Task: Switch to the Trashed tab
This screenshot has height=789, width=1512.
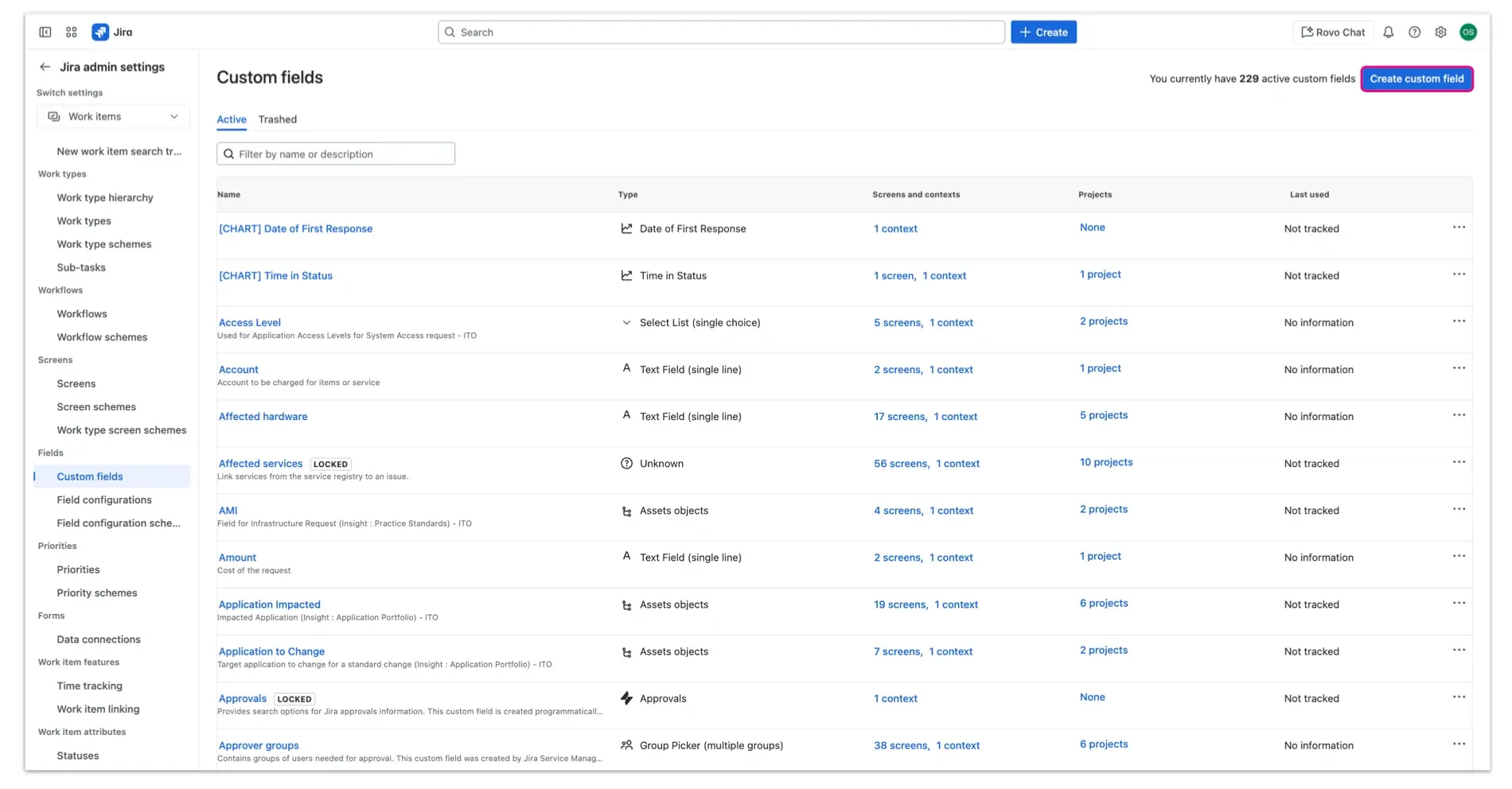Action: 277,119
